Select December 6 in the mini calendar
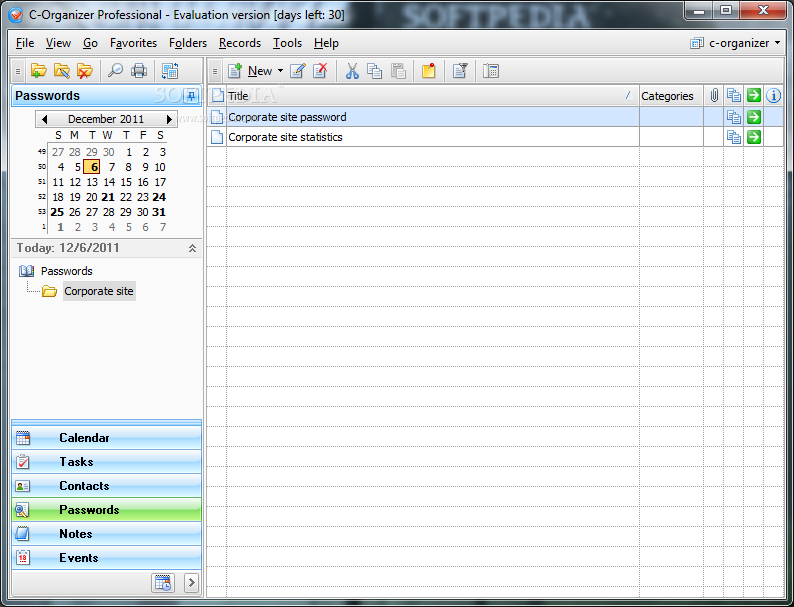794x607 pixels. pos(92,167)
